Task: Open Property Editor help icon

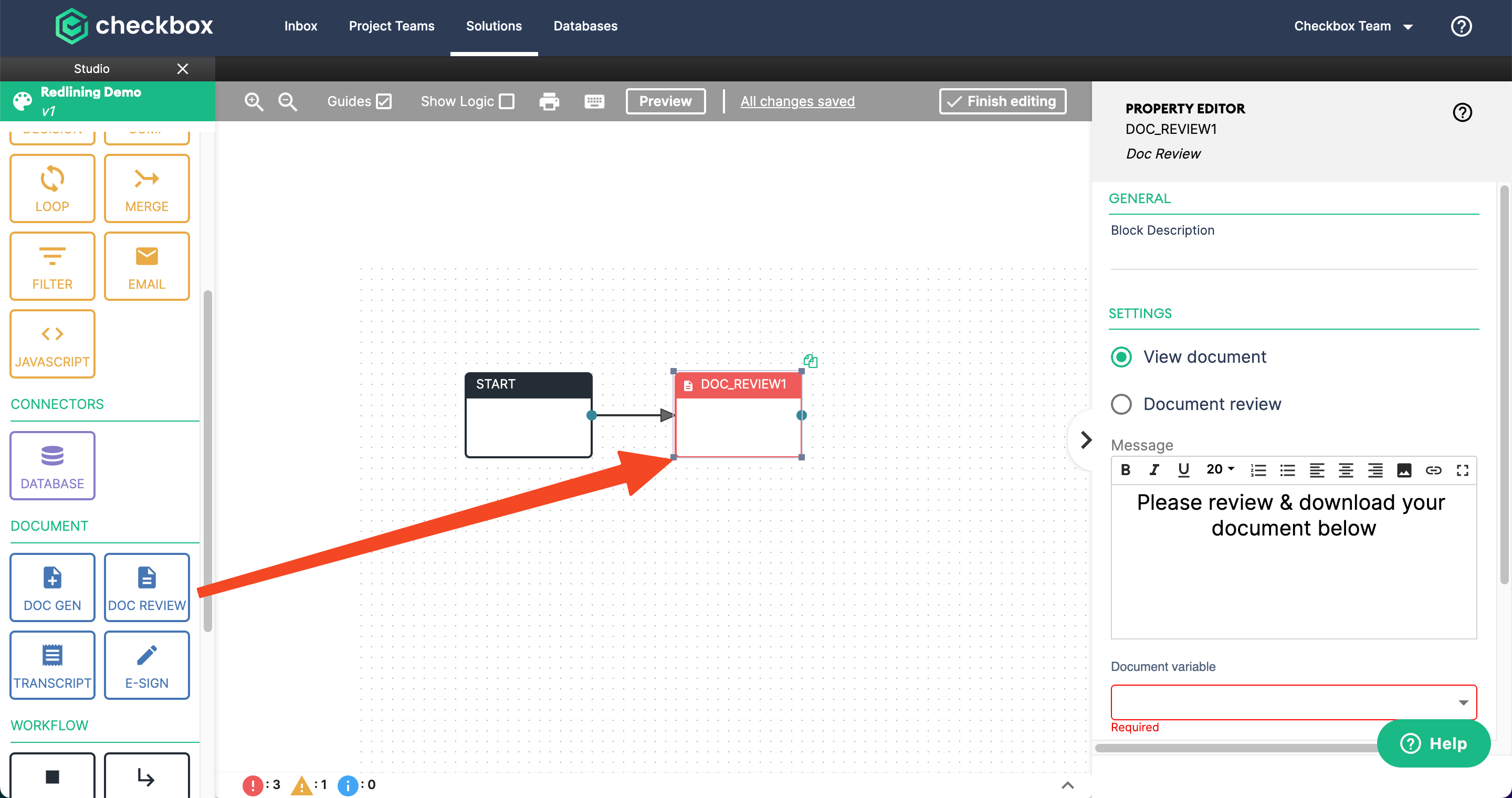Action: pos(1462,112)
